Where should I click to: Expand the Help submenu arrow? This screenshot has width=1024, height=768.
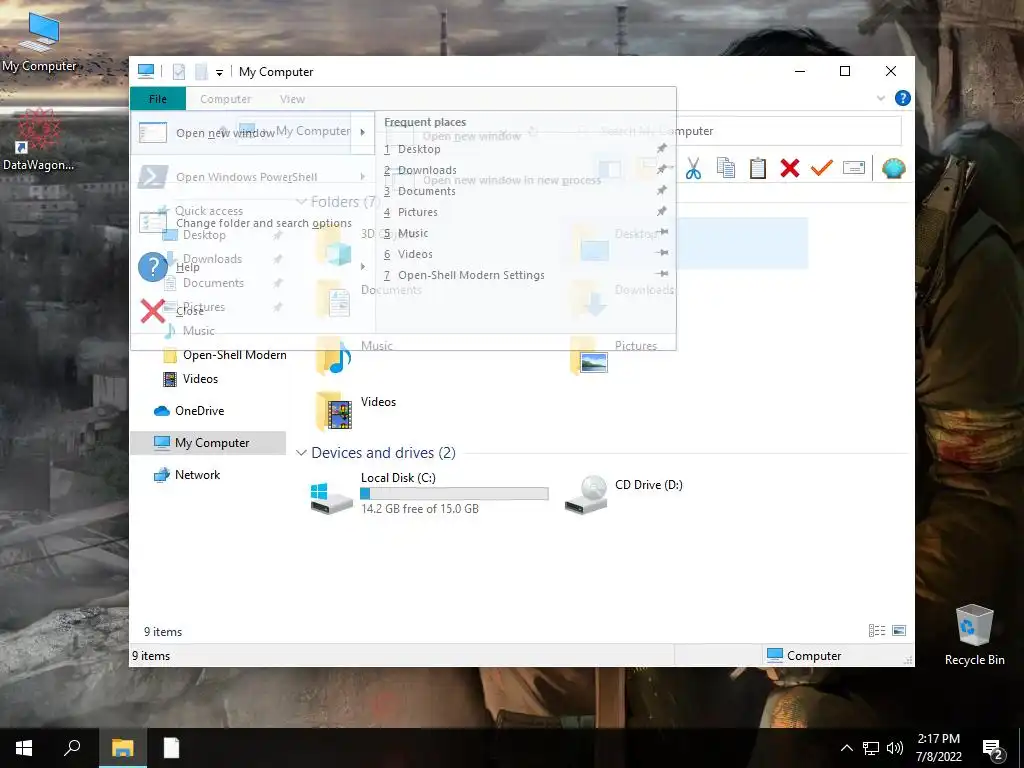point(362,266)
